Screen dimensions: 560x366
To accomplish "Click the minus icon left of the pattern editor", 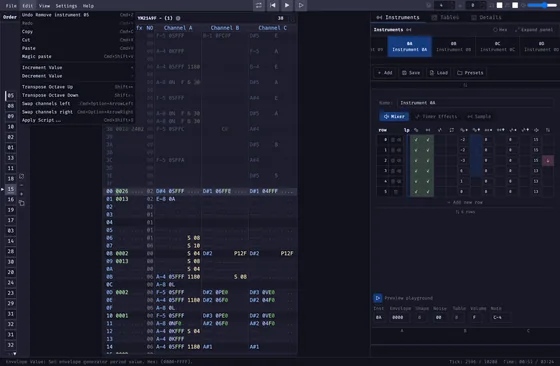I will pyautogui.click(x=21, y=185).
